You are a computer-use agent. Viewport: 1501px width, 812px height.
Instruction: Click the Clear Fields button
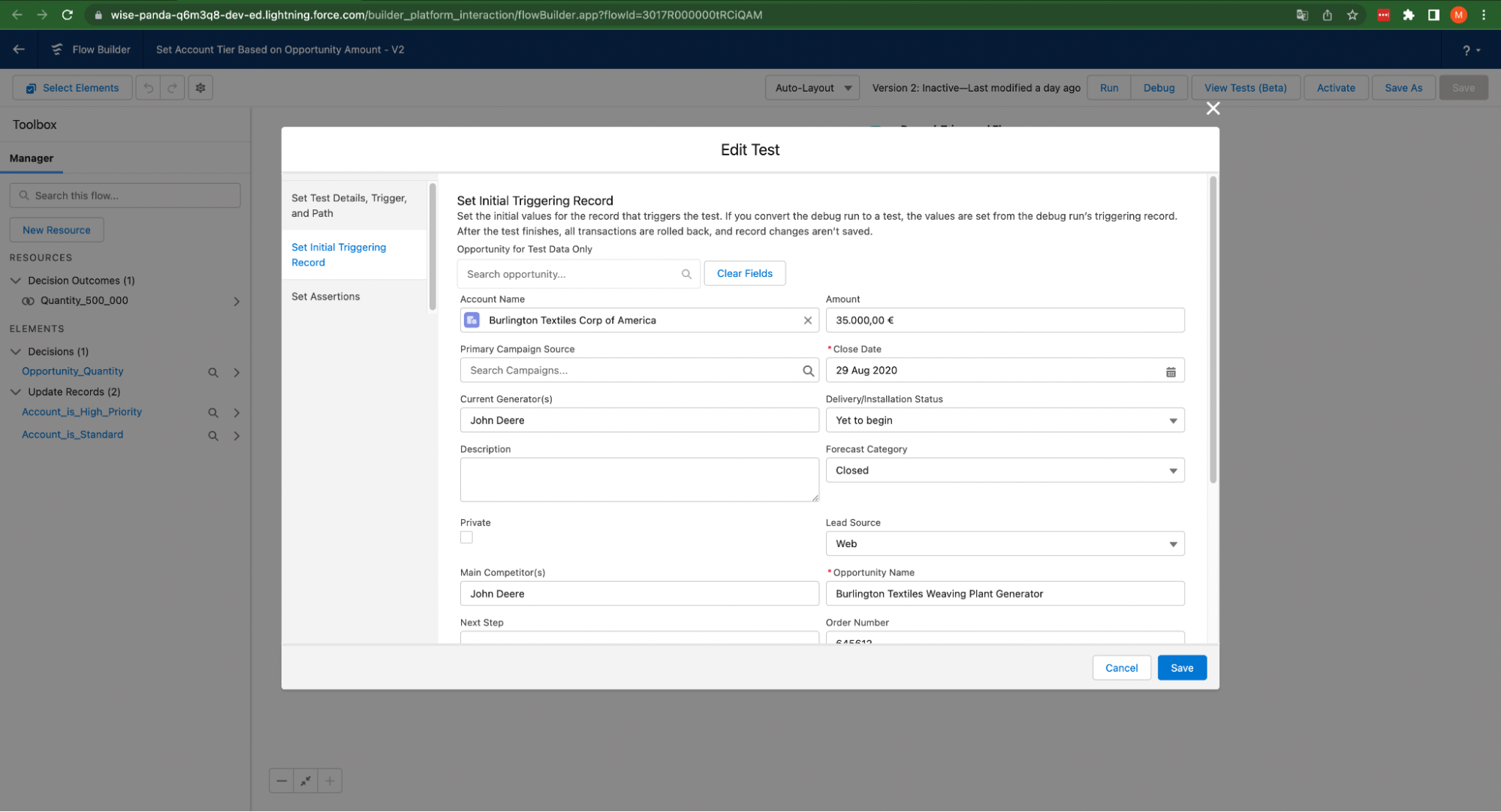pos(744,273)
